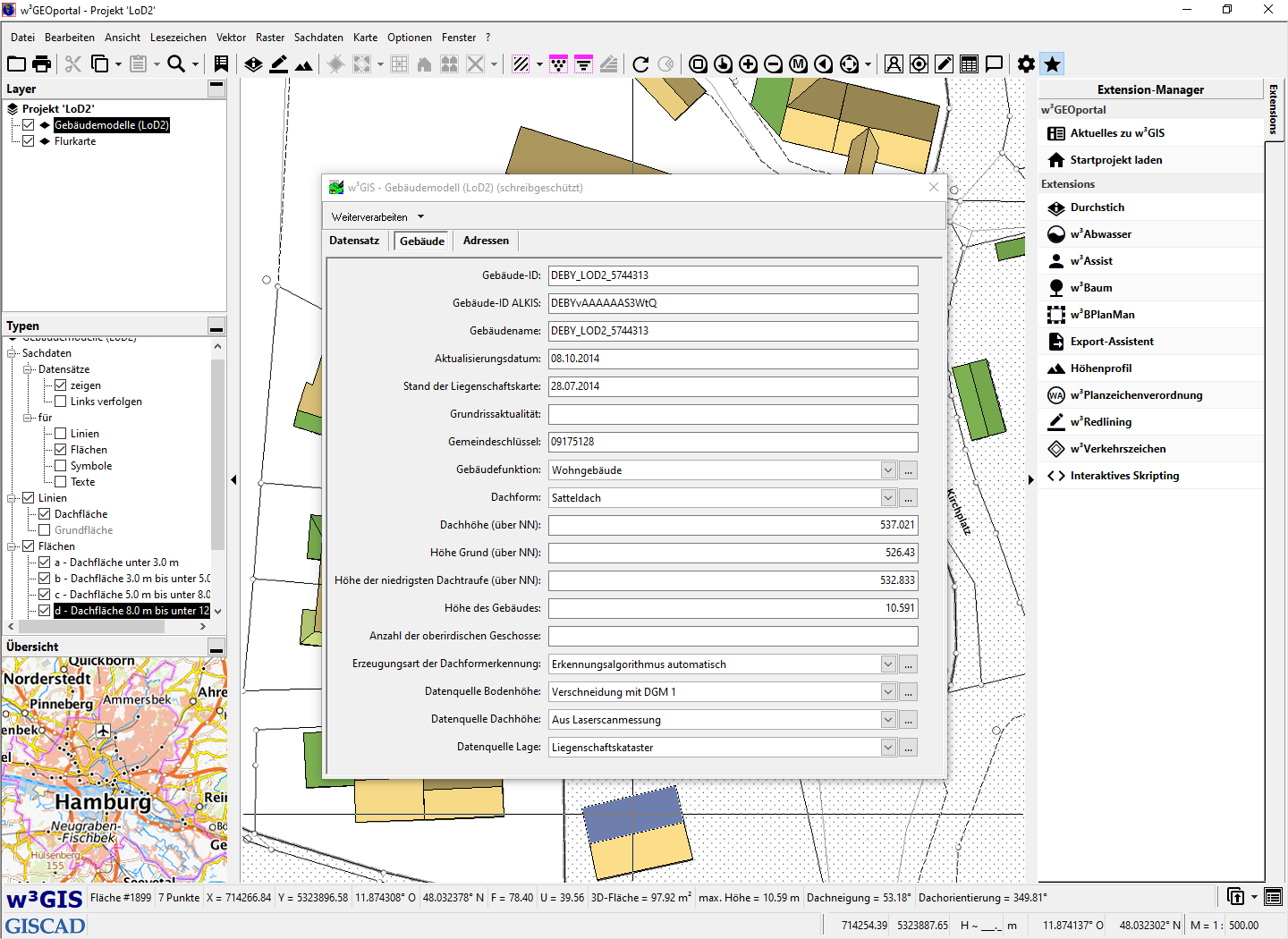This screenshot has height=939, width=1288.
Task: Launch the w³Baum extension
Action: tap(1151, 288)
